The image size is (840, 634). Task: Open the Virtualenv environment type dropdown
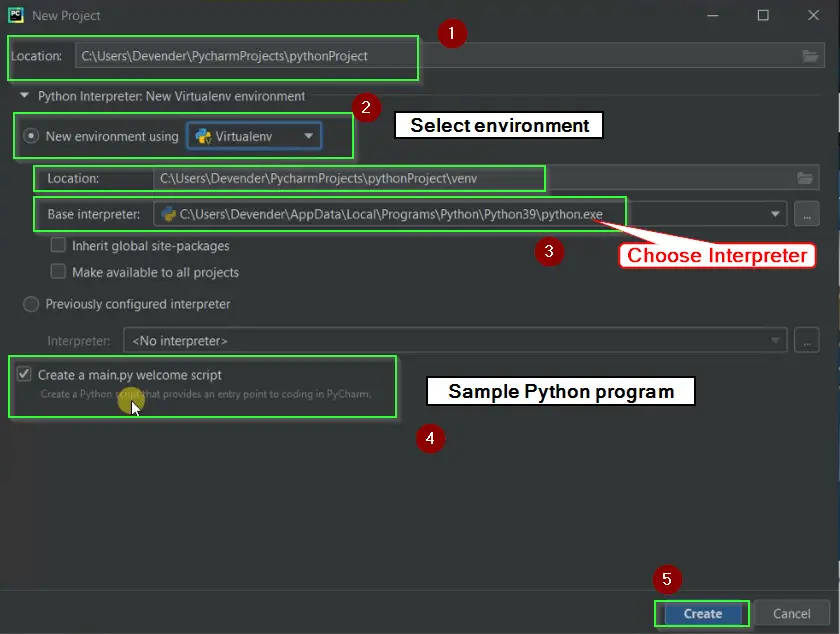coord(254,136)
